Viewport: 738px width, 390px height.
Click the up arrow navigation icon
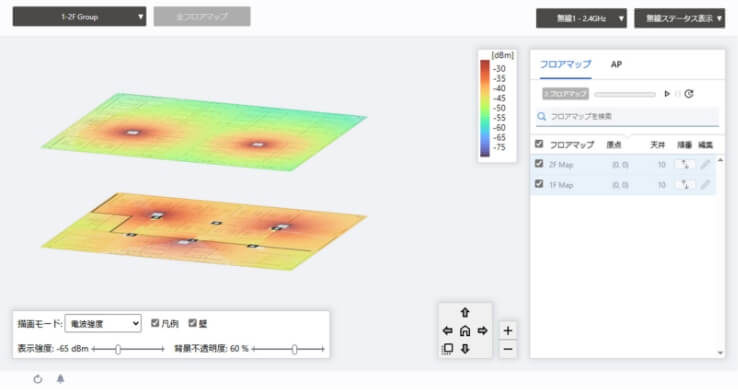pyautogui.click(x=465, y=313)
